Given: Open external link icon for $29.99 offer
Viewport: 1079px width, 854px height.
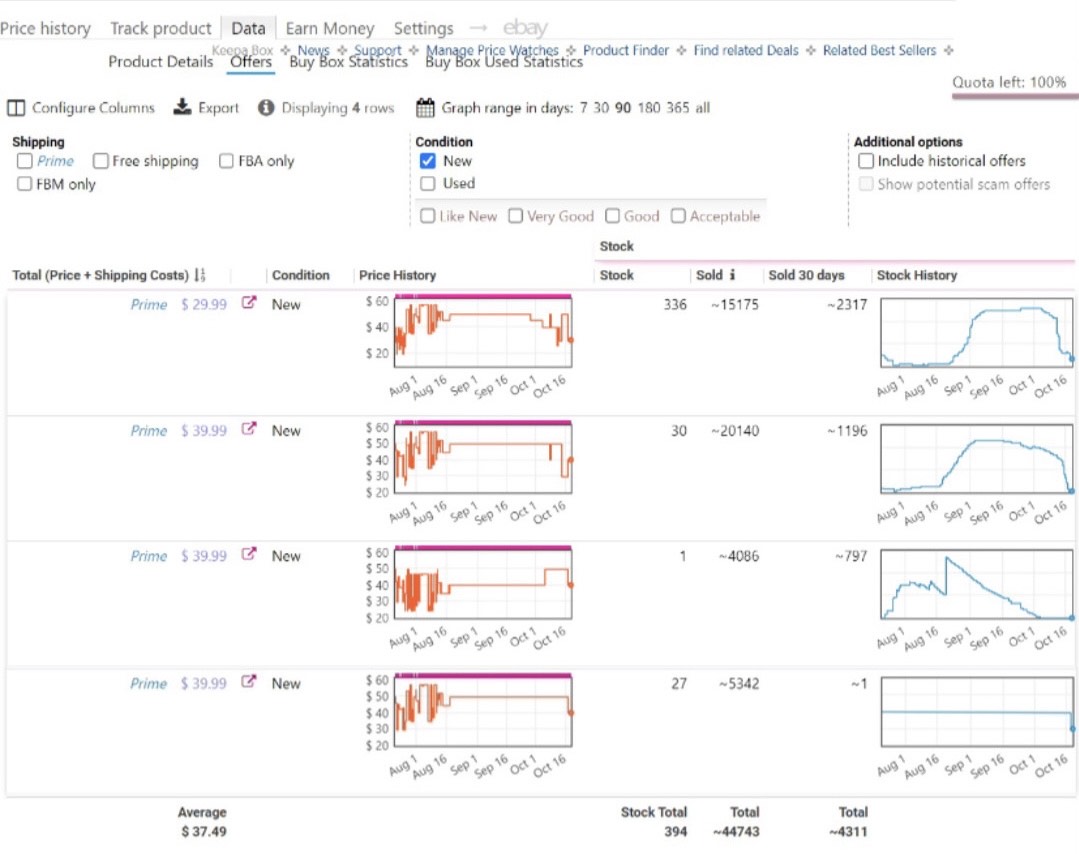Looking at the screenshot, I should (249, 303).
